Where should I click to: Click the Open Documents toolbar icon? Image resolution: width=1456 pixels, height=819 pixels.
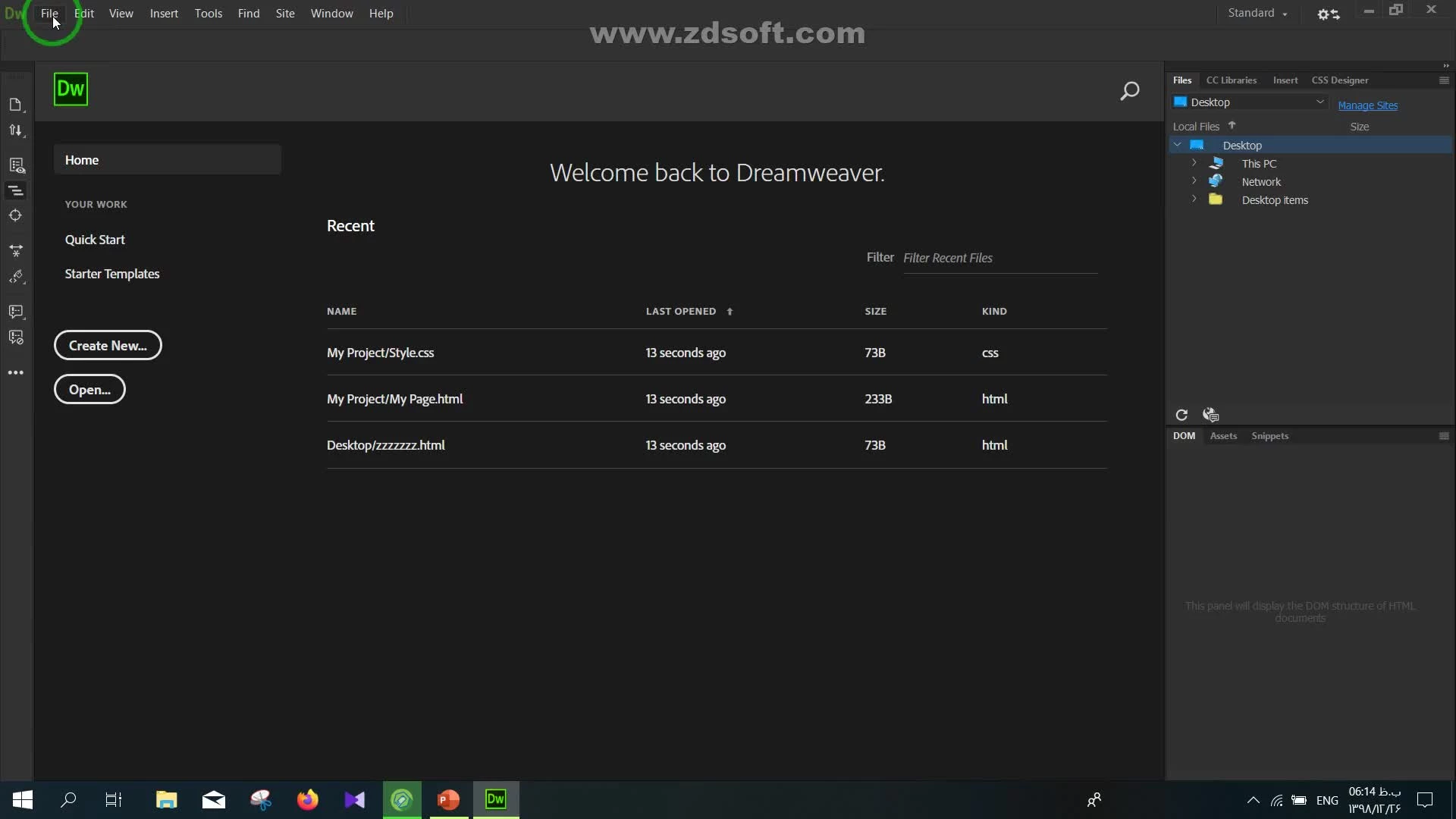click(16, 105)
